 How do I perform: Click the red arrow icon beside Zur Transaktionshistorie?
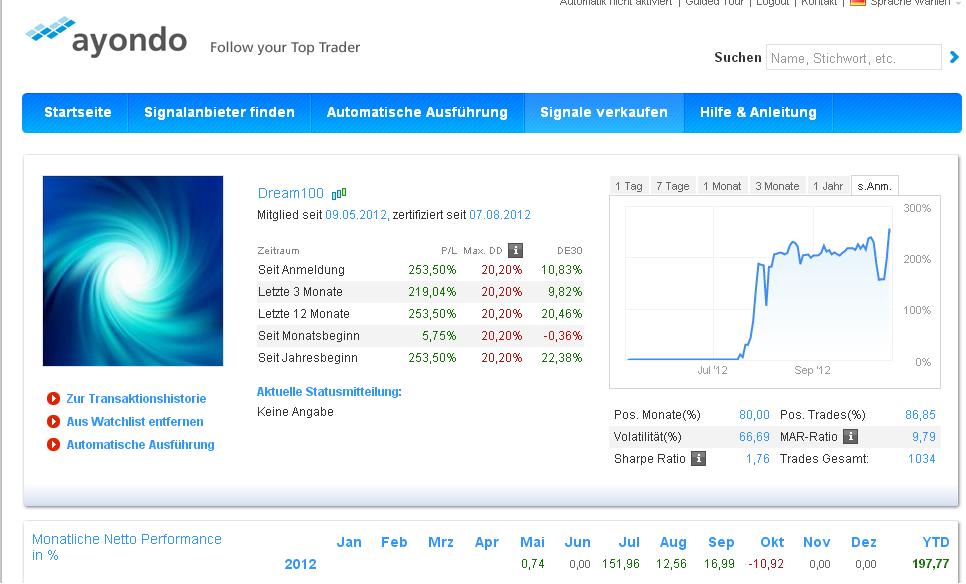(54, 398)
